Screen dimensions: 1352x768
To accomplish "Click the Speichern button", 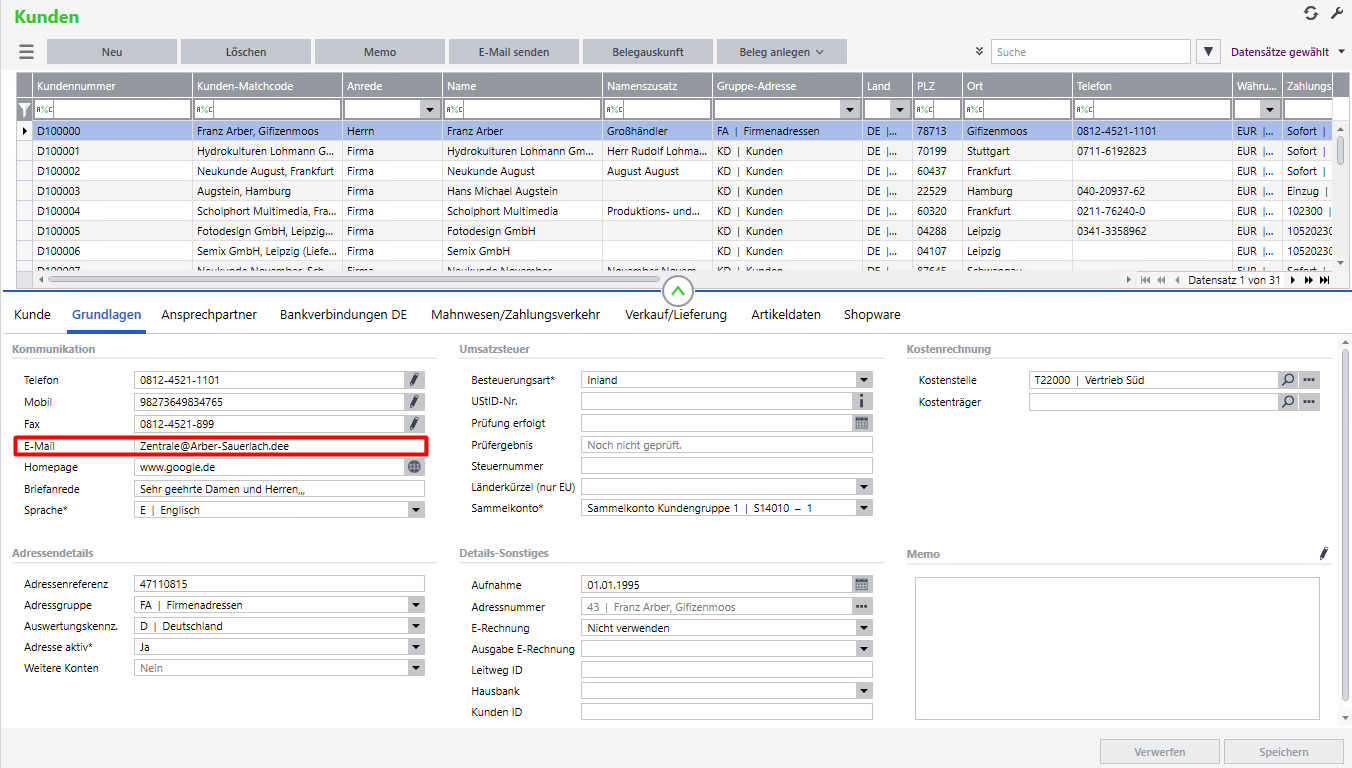I will point(1284,752).
